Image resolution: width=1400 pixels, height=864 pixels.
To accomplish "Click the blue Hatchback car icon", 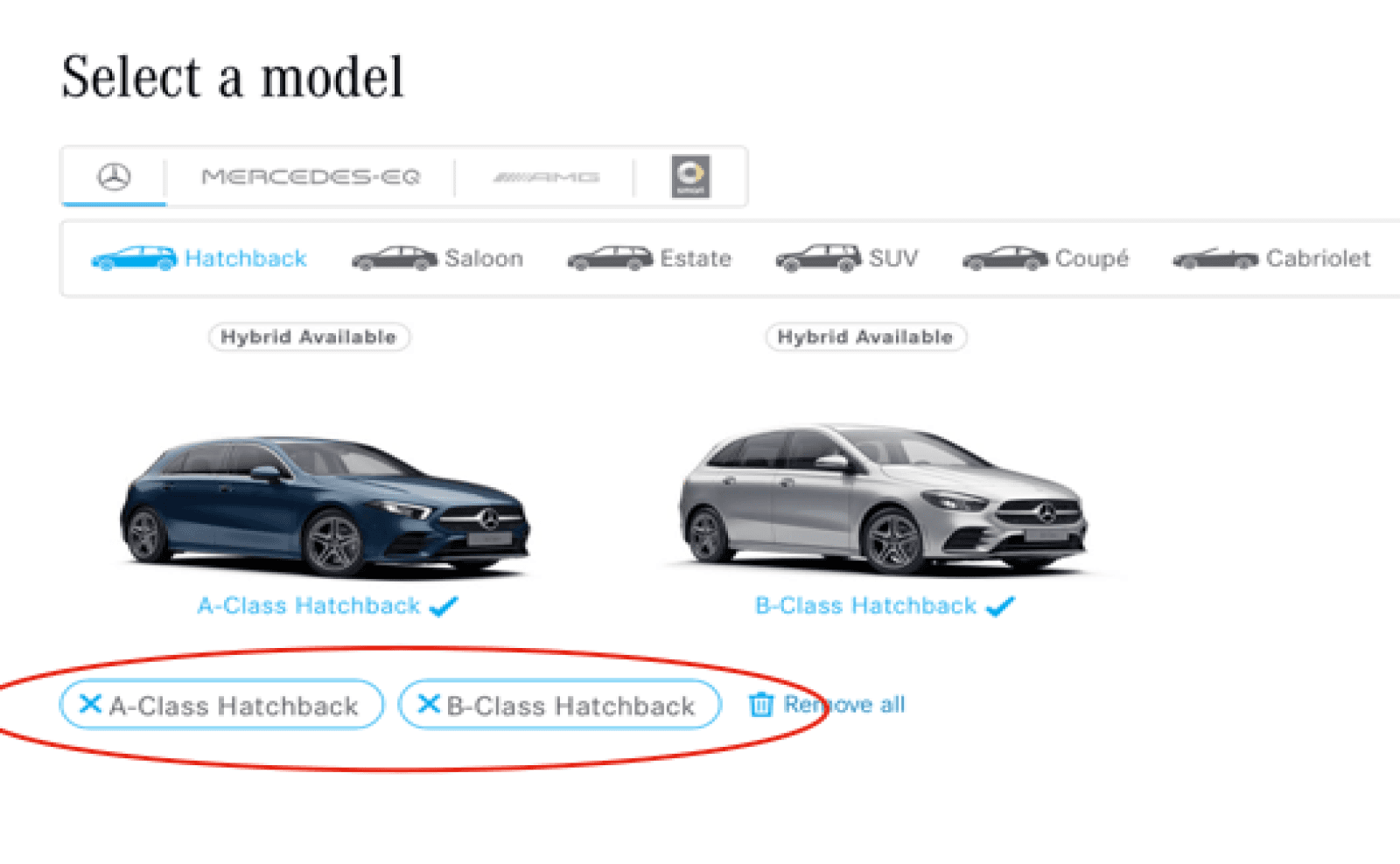I will 134,259.
